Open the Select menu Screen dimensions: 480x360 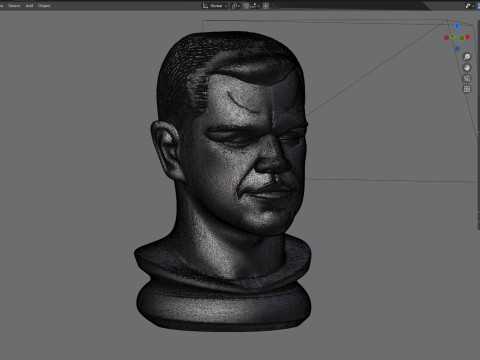[14, 6]
